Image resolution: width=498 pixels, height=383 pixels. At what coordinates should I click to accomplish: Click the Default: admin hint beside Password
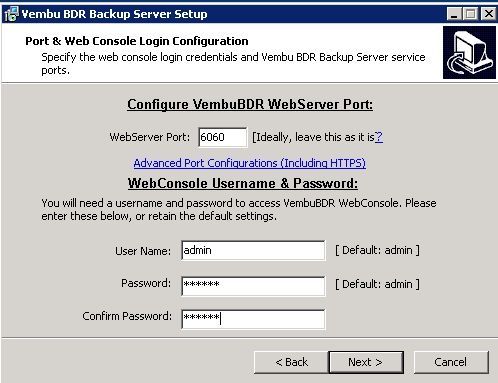pyautogui.click(x=377, y=284)
